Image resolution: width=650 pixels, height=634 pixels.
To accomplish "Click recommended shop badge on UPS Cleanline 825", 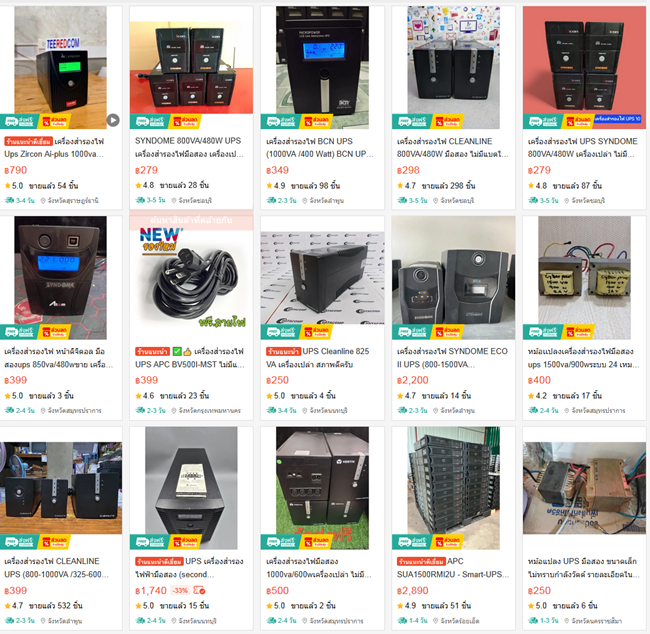I will tap(283, 352).
